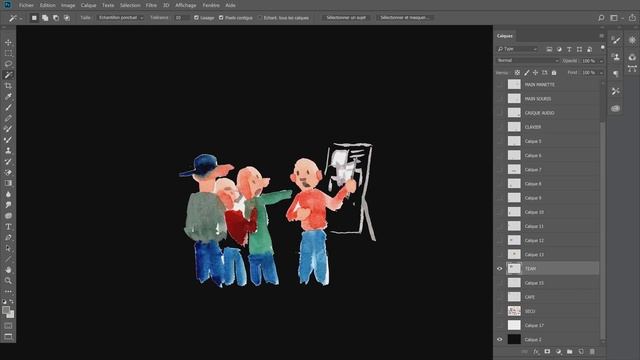Image resolution: width=640 pixels, height=360 pixels.
Task: Turn layer filtering switch on or off
Action: click(x=602, y=48)
